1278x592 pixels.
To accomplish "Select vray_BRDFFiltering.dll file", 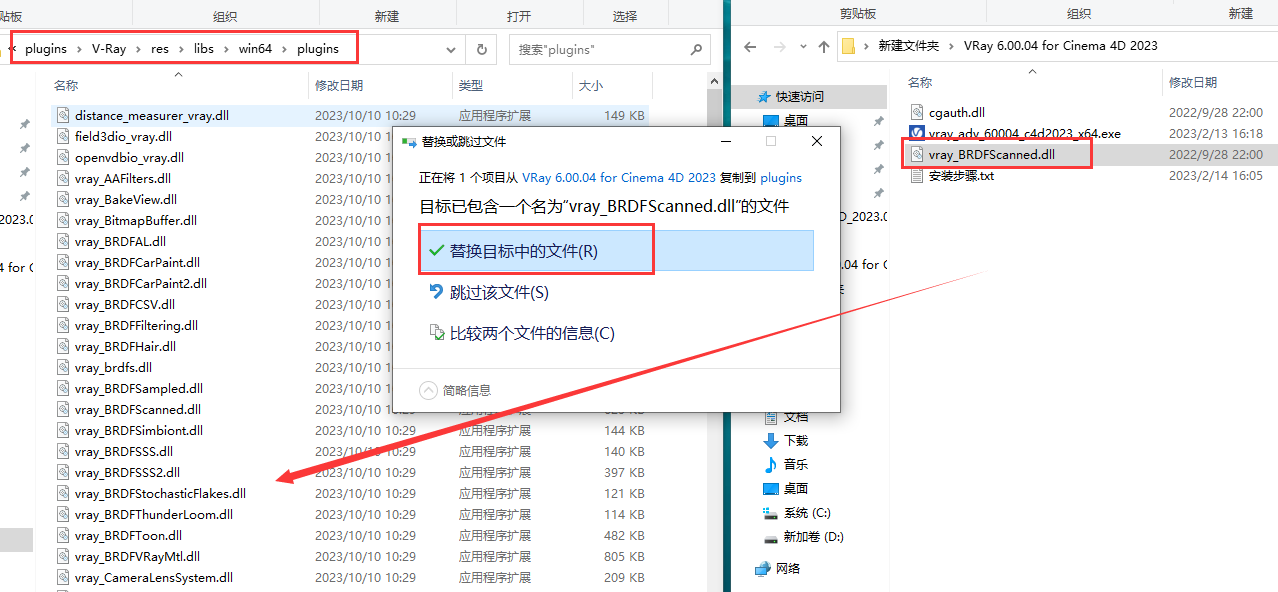I will pos(136,325).
